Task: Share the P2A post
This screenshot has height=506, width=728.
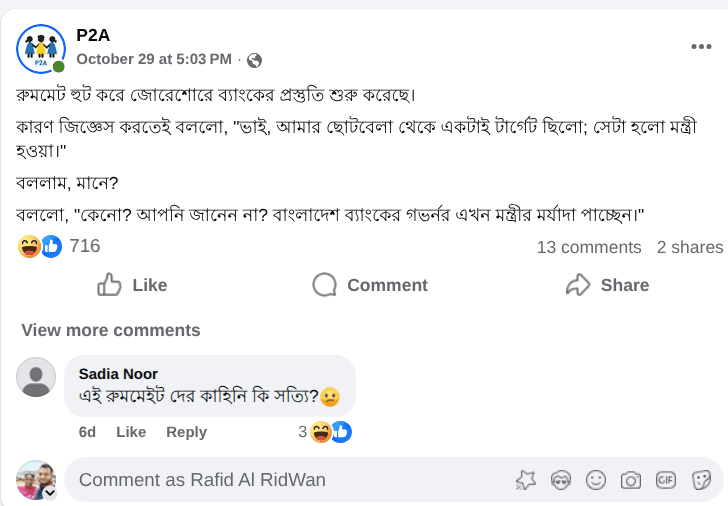Action: [x=607, y=285]
